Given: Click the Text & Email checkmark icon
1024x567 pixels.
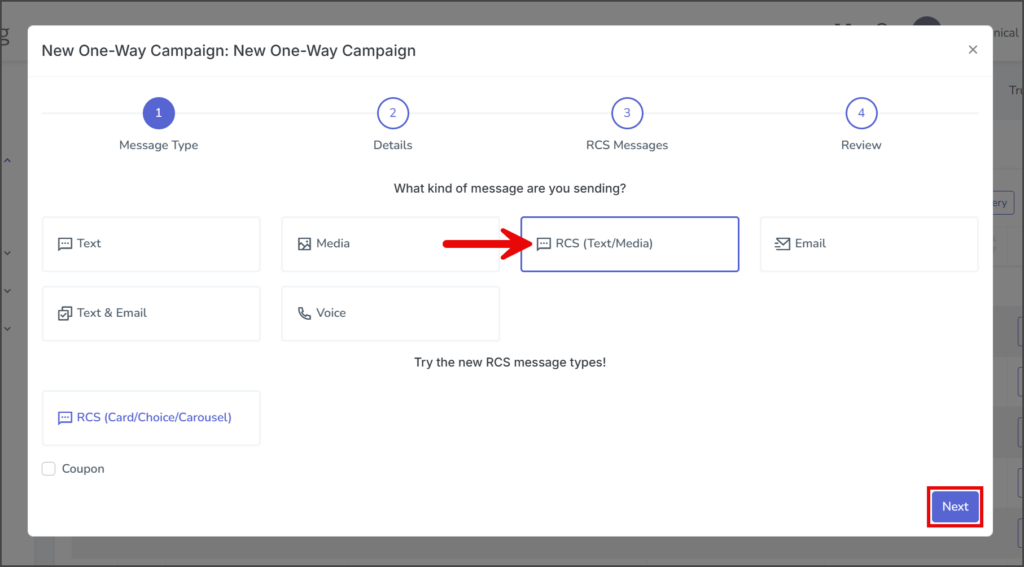Looking at the screenshot, I should coord(65,314).
